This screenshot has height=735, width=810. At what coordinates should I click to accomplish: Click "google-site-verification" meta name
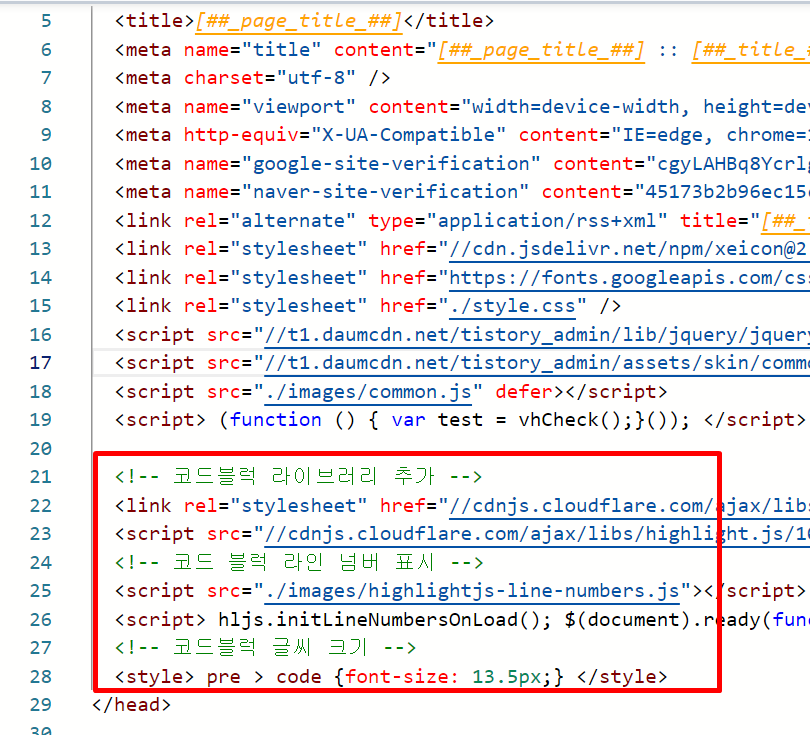click(x=391, y=164)
